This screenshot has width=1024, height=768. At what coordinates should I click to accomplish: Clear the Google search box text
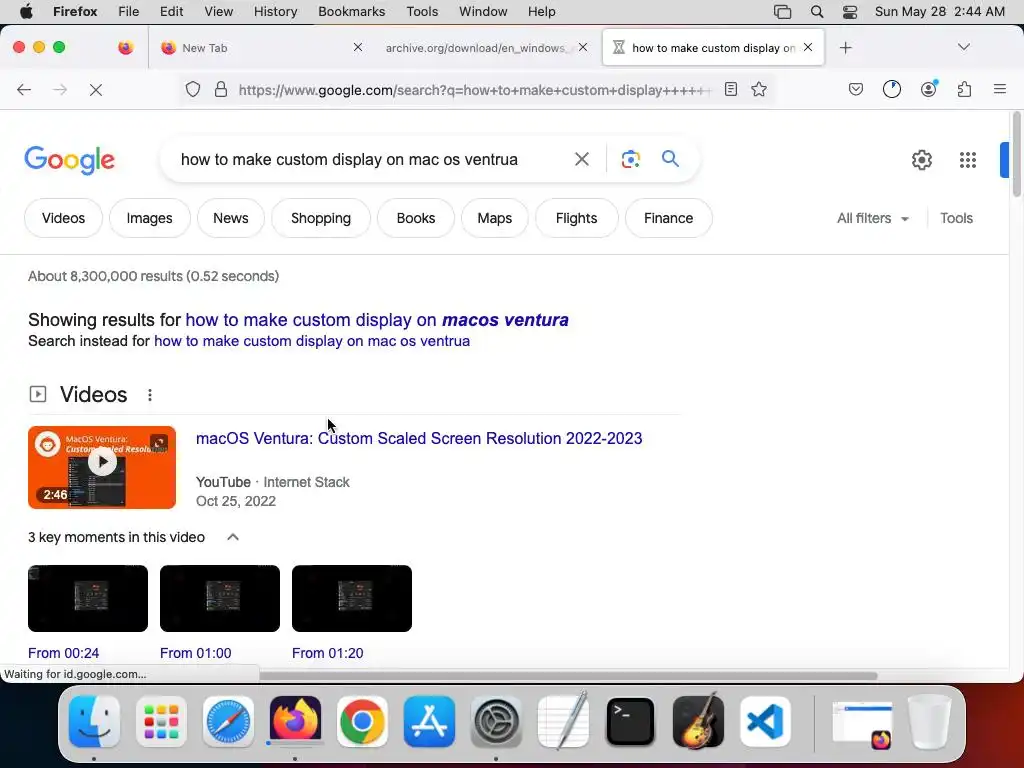click(x=581, y=159)
